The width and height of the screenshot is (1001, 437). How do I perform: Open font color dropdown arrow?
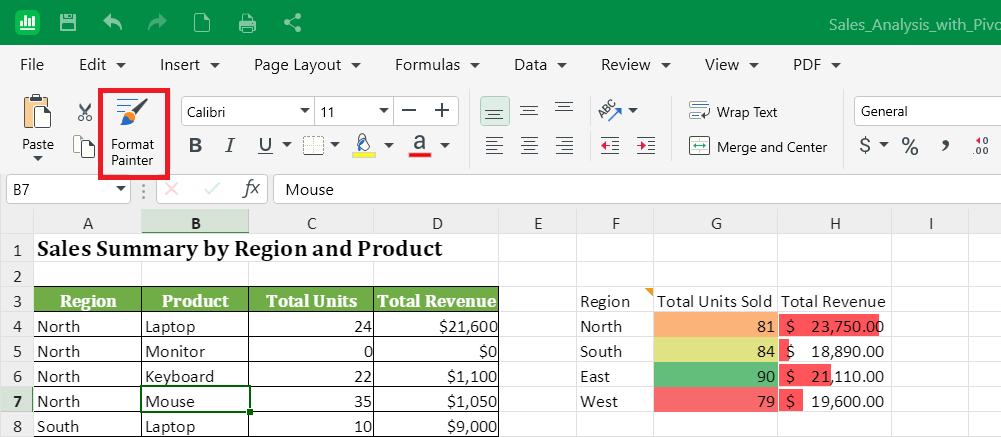click(x=445, y=145)
